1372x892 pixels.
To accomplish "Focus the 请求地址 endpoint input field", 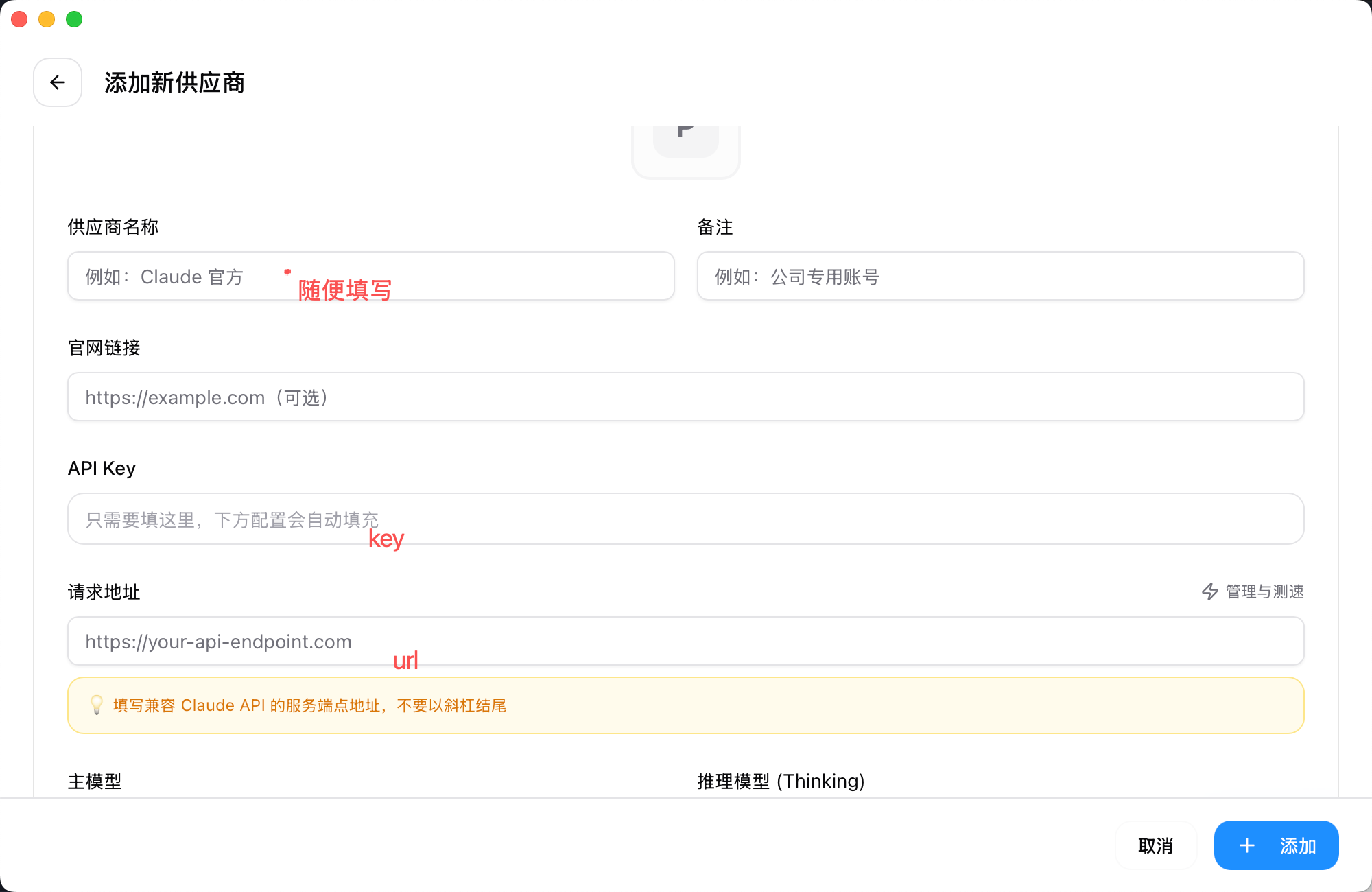I will pos(685,641).
